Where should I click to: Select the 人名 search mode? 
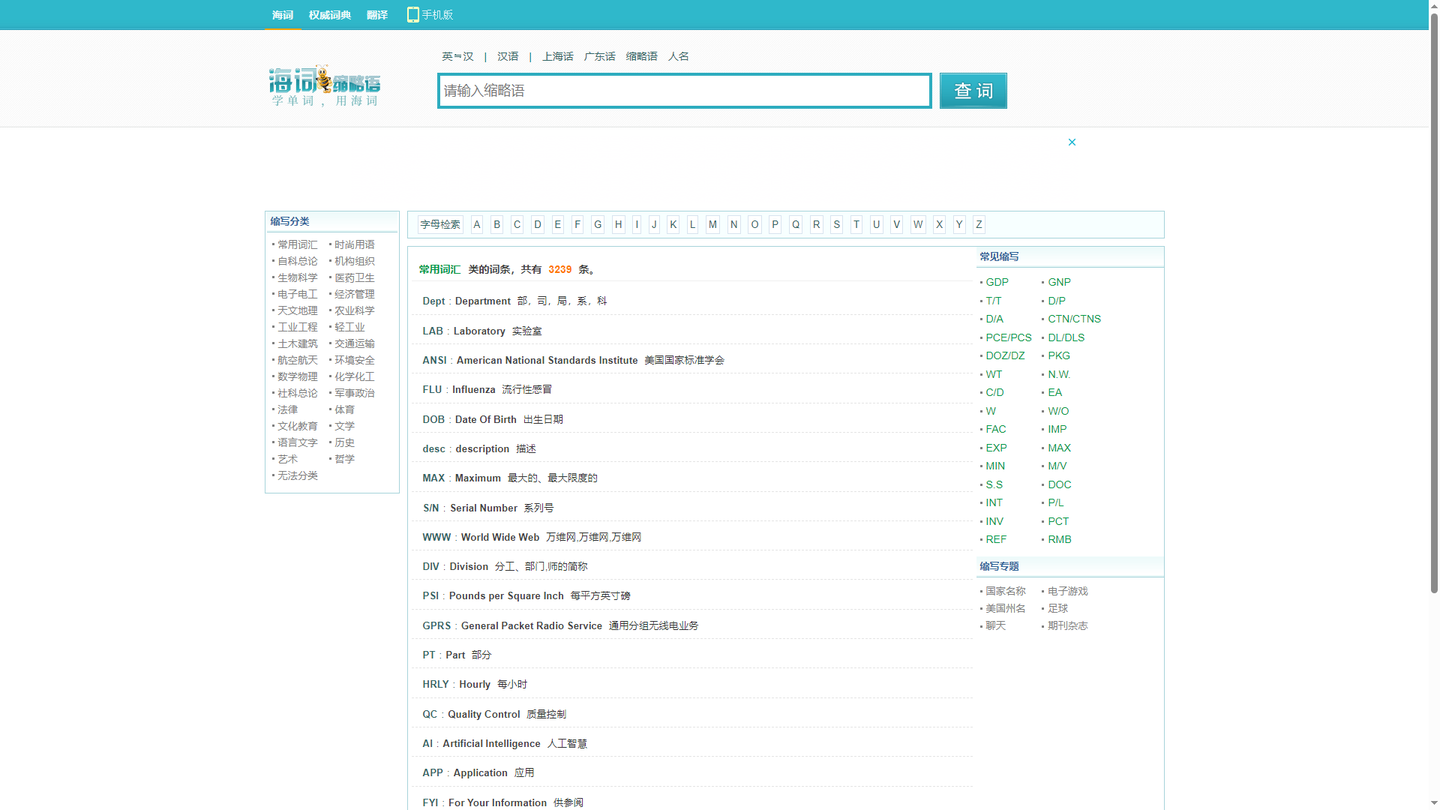click(x=679, y=57)
